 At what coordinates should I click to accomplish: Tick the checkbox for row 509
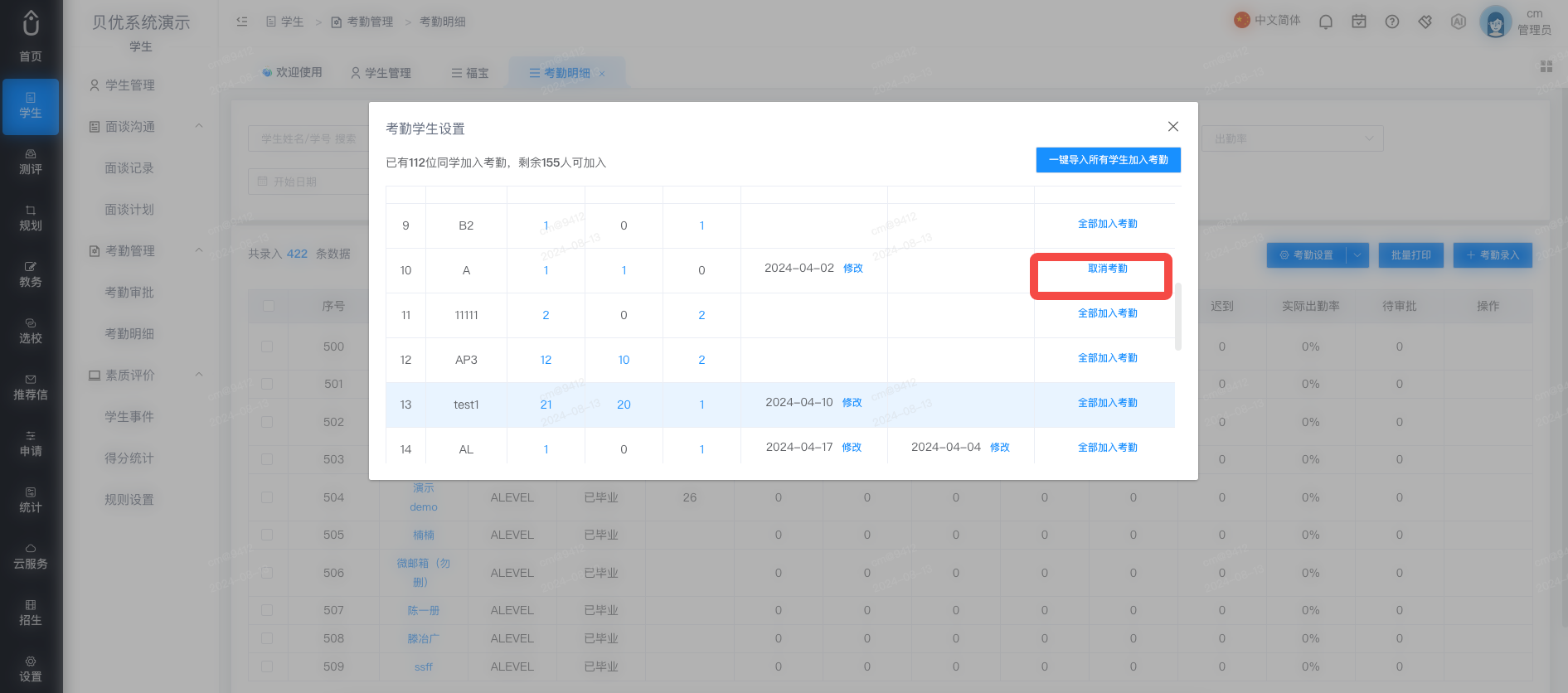tap(267, 666)
